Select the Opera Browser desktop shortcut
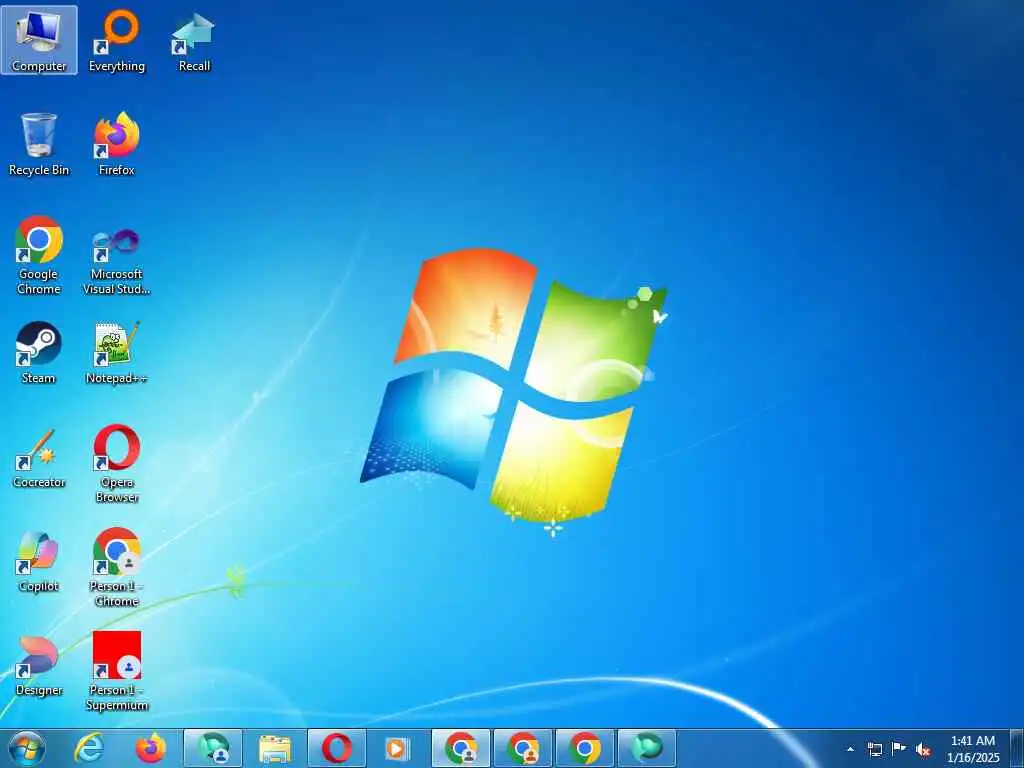 pyautogui.click(x=117, y=464)
